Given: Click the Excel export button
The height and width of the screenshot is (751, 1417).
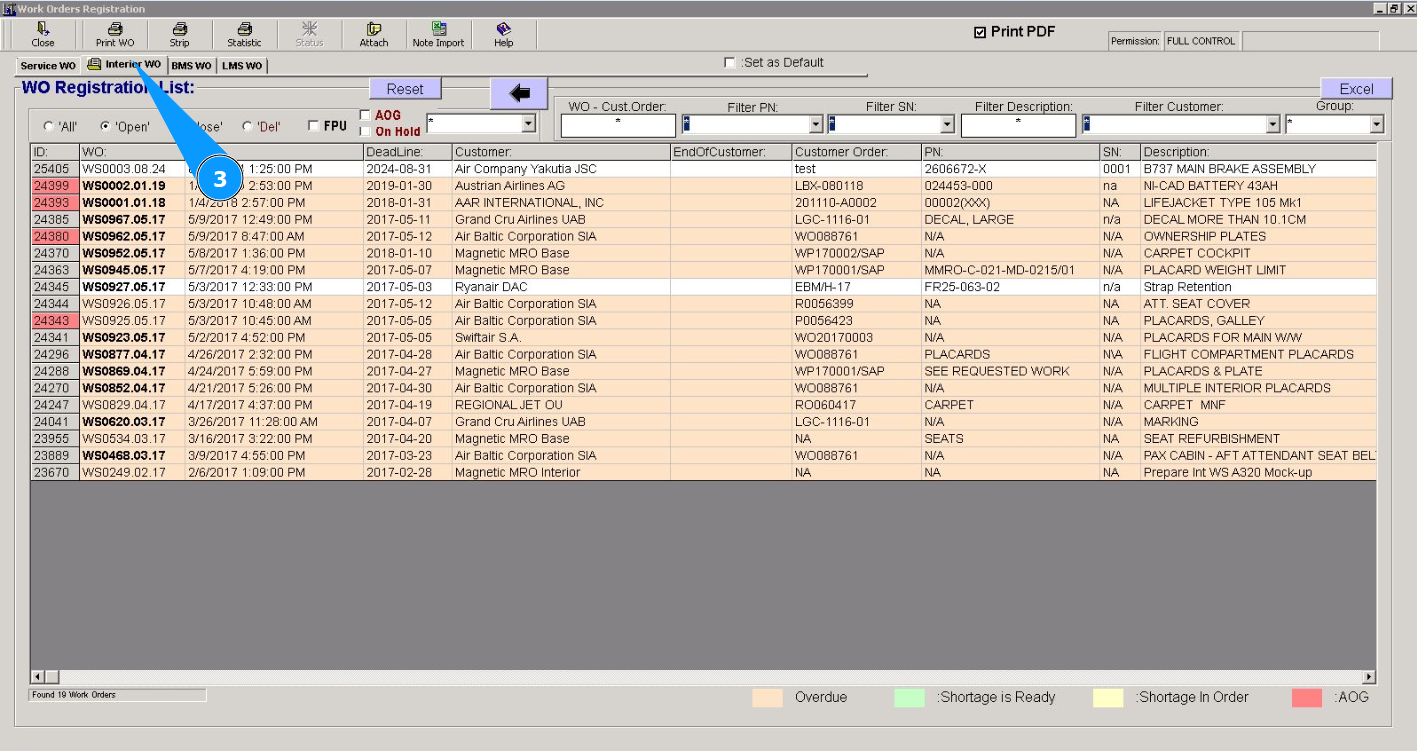Looking at the screenshot, I should [x=1356, y=89].
